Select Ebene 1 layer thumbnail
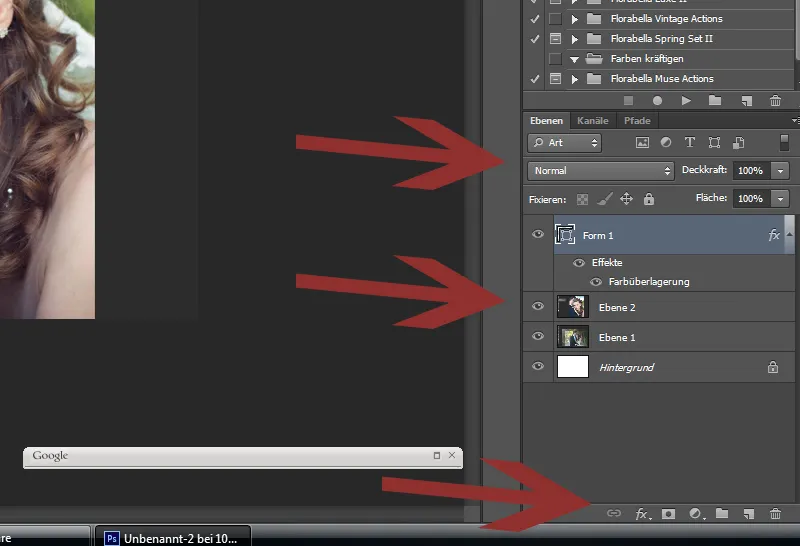800x546 pixels. click(572, 337)
